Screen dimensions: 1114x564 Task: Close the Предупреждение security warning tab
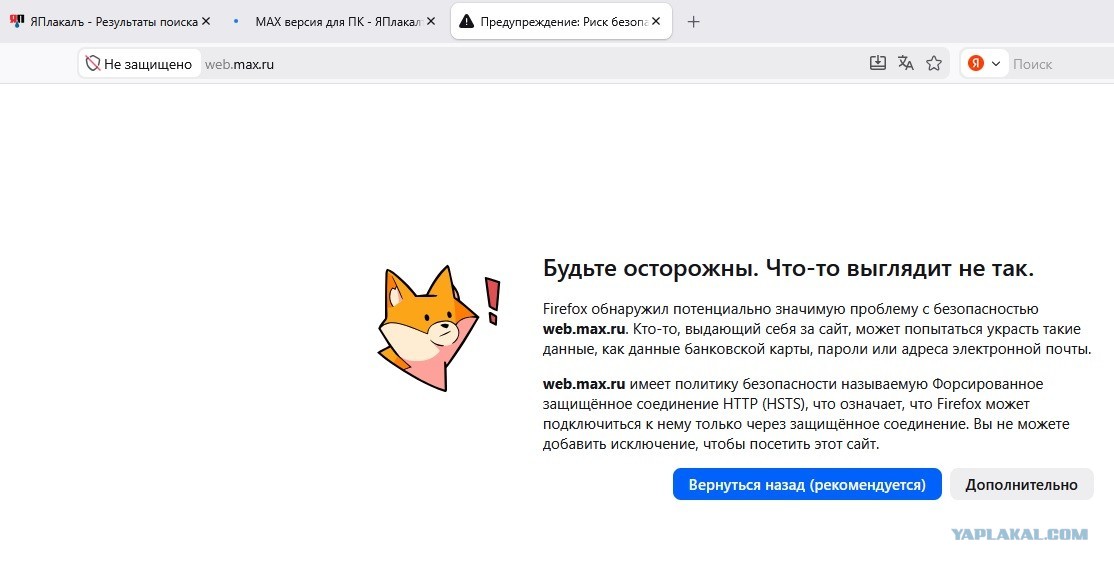tap(656, 21)
